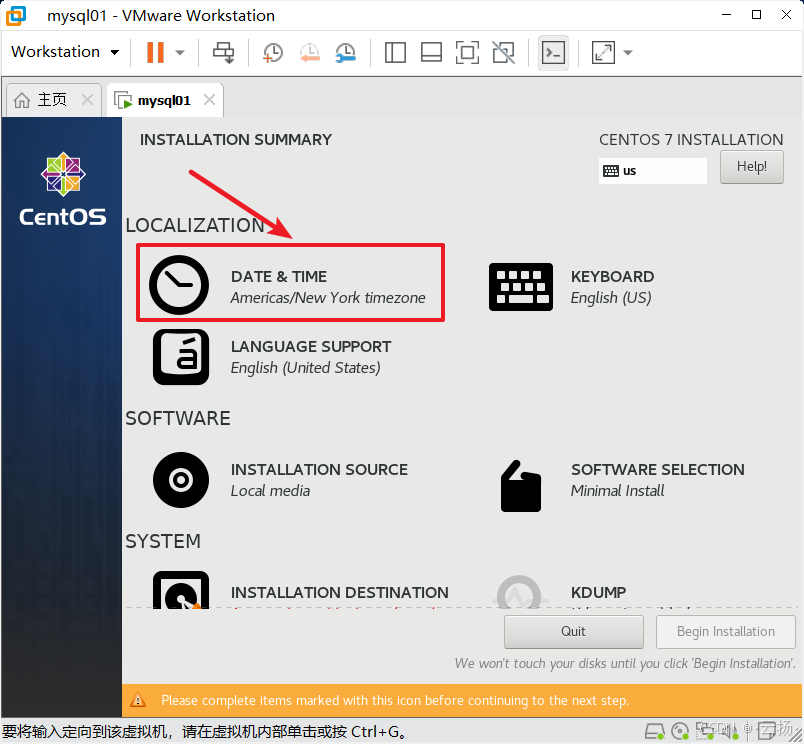Click the Quit button
The height and width of the screenshot is (744, 804).
[573, 631]
